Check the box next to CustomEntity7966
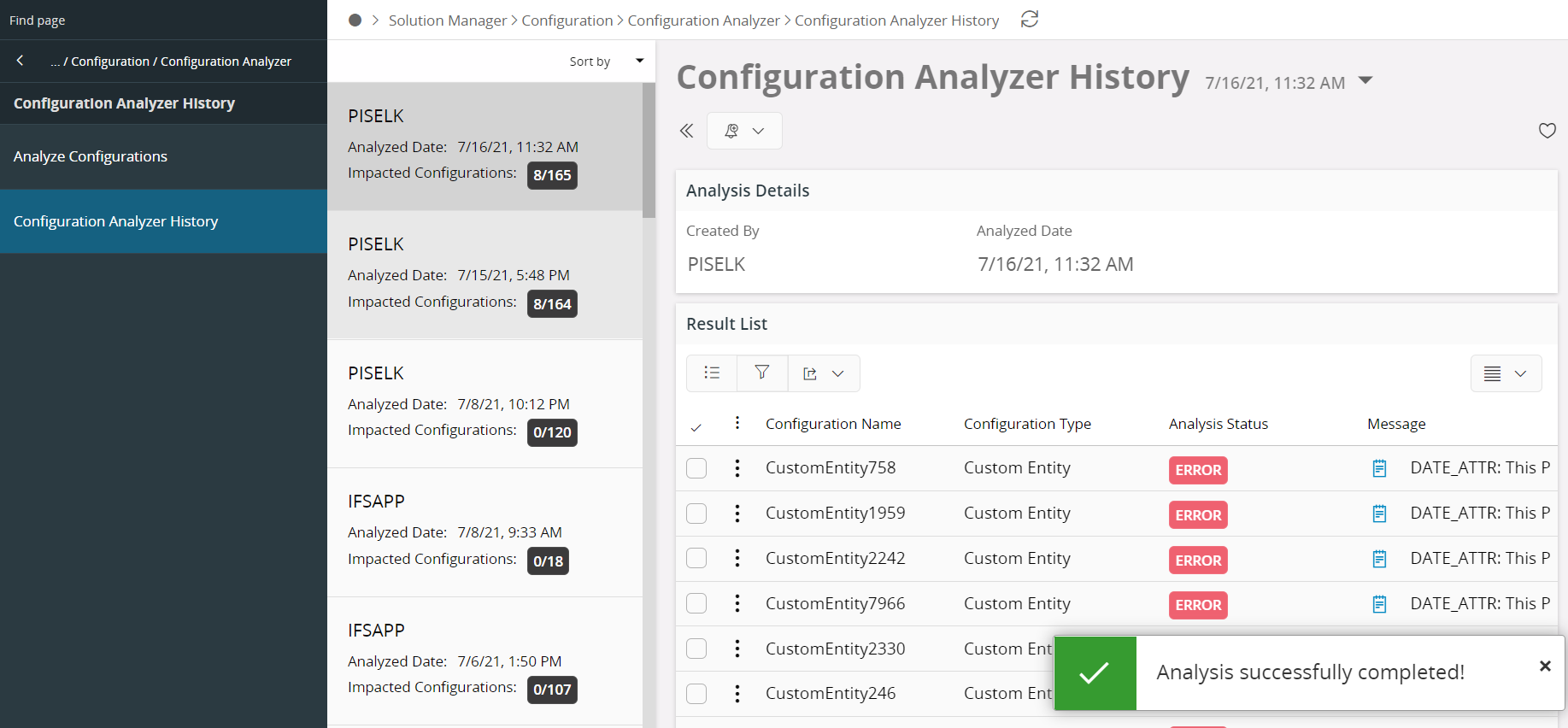Screen dimensions: 1568x728 (696, 604)
